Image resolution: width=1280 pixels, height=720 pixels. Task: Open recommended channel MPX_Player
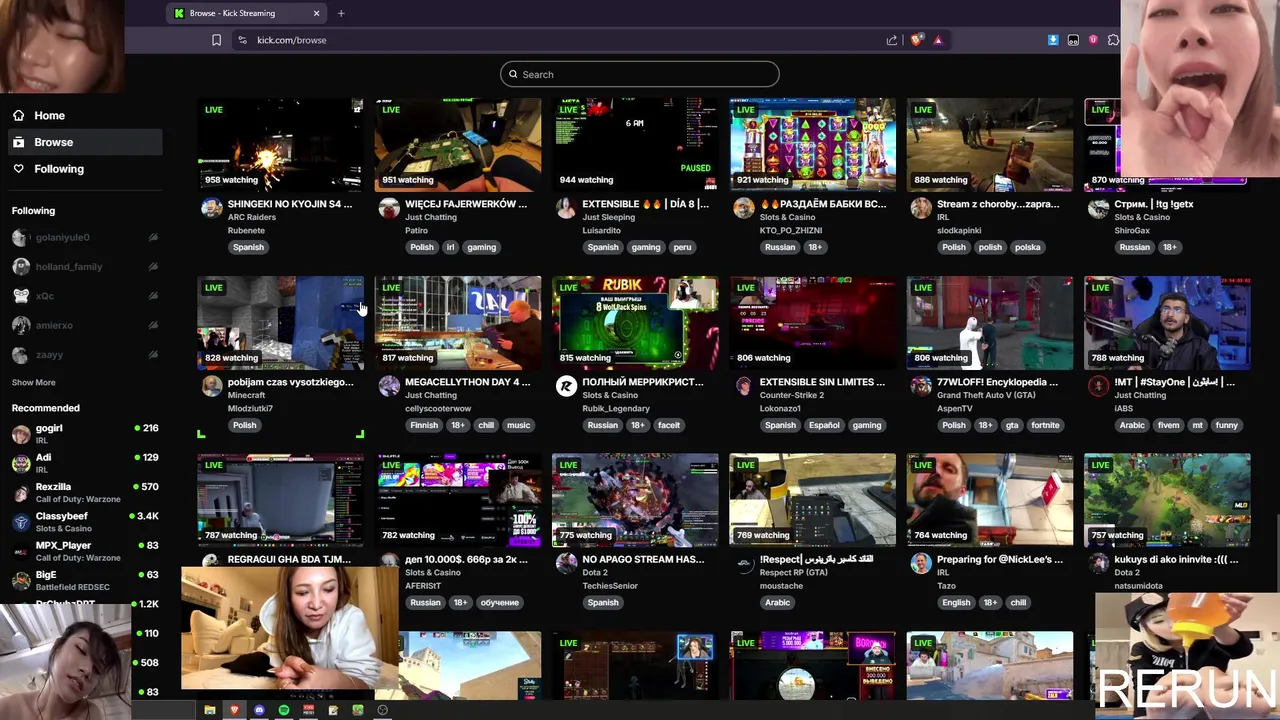click(x=85, y=550)
